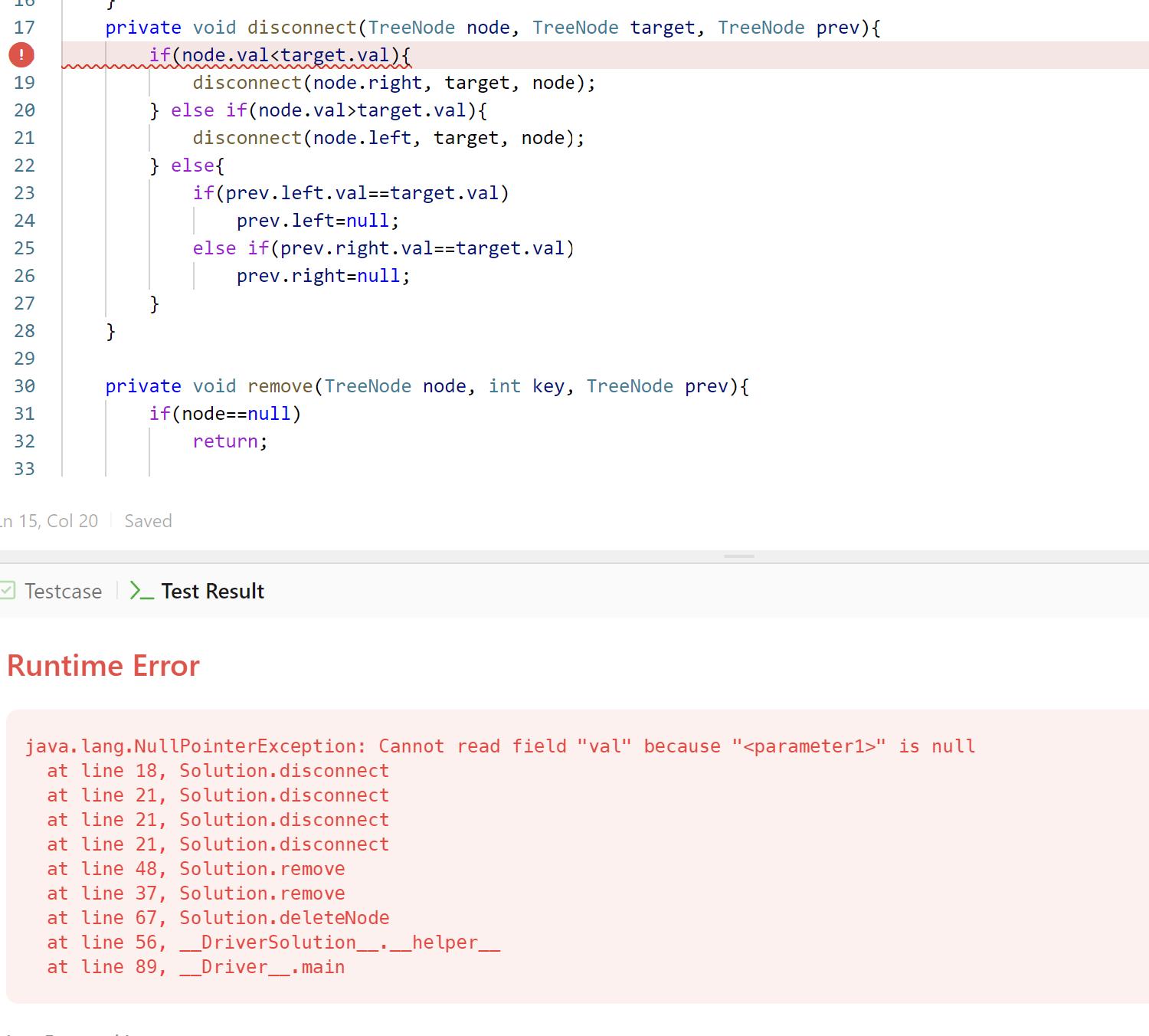
Task: Click the '} else{' statement on line 22
Action: pyautogui.click(x=187, y=166)
